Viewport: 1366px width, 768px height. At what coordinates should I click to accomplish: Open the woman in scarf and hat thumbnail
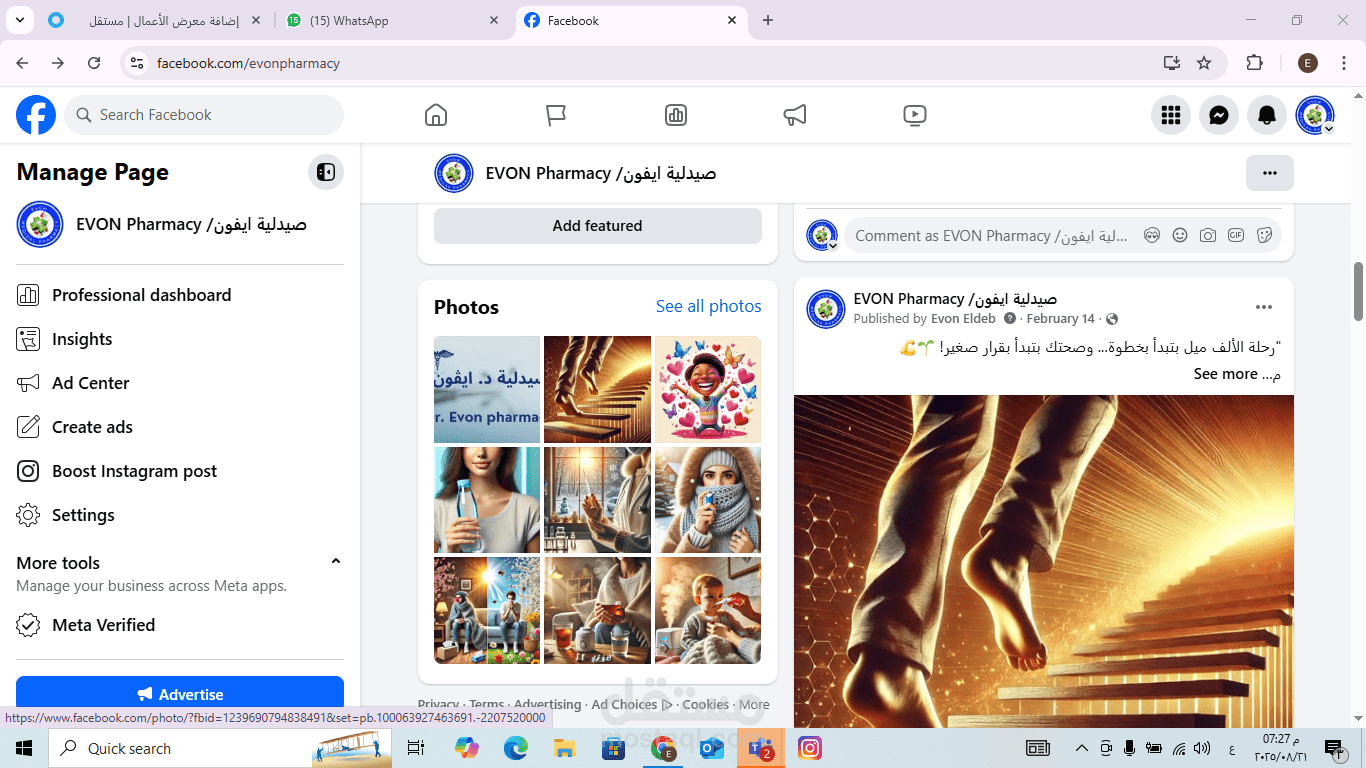(708, 500)
